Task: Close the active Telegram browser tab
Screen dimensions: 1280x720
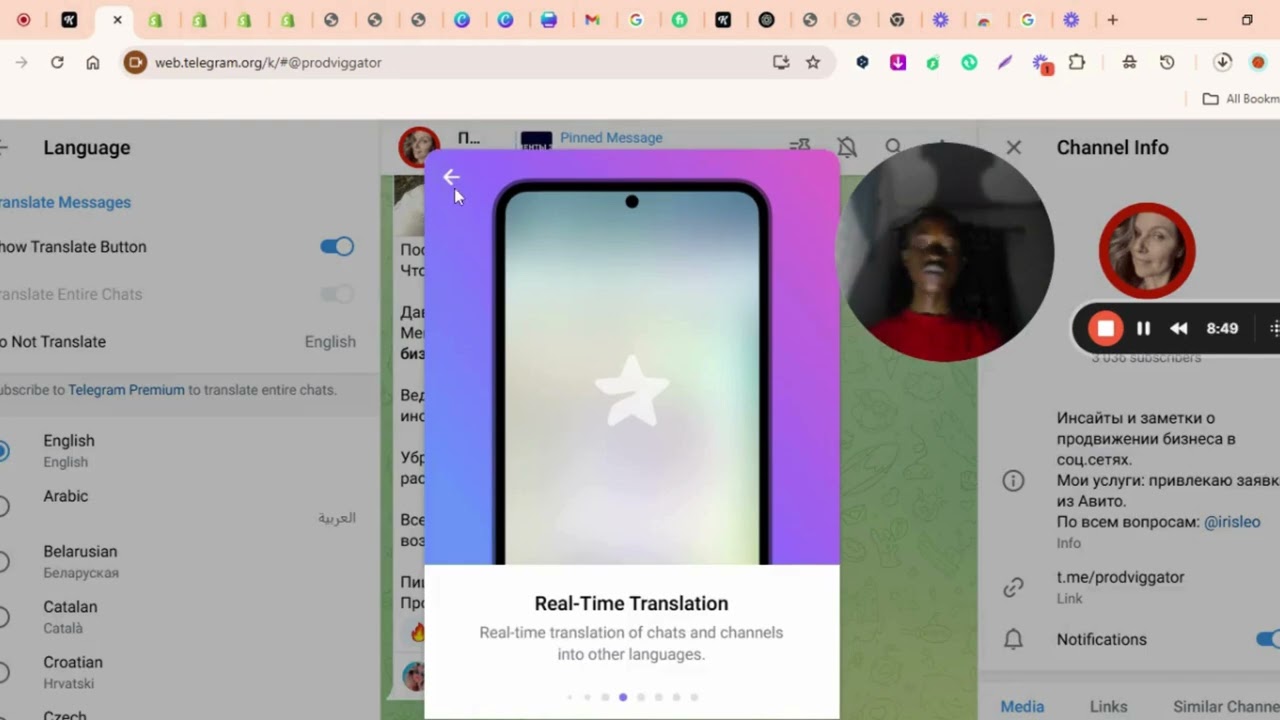Action: click(117, 20)
